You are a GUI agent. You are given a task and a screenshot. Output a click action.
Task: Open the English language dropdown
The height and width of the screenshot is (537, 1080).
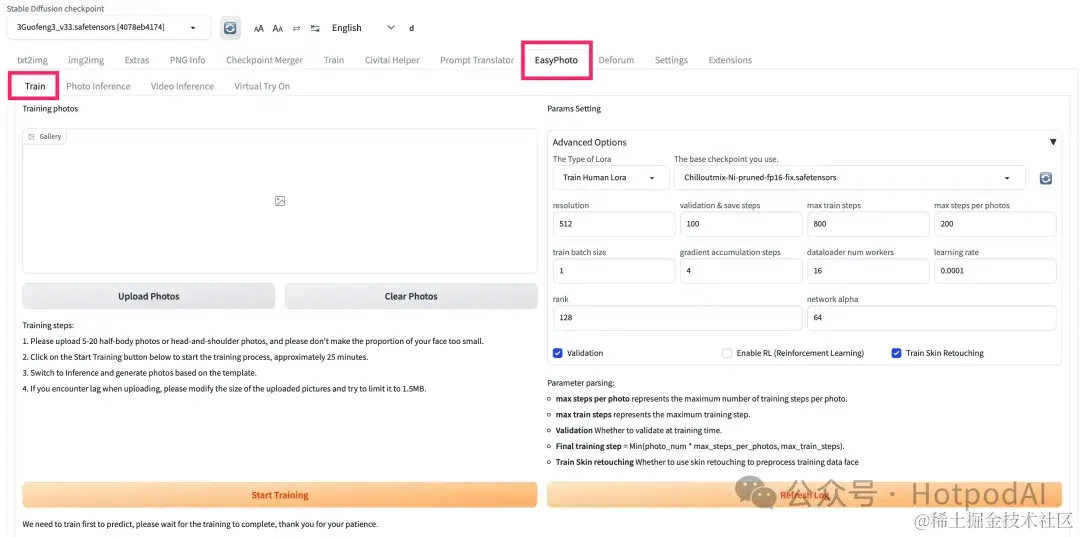tap(363, 28)
